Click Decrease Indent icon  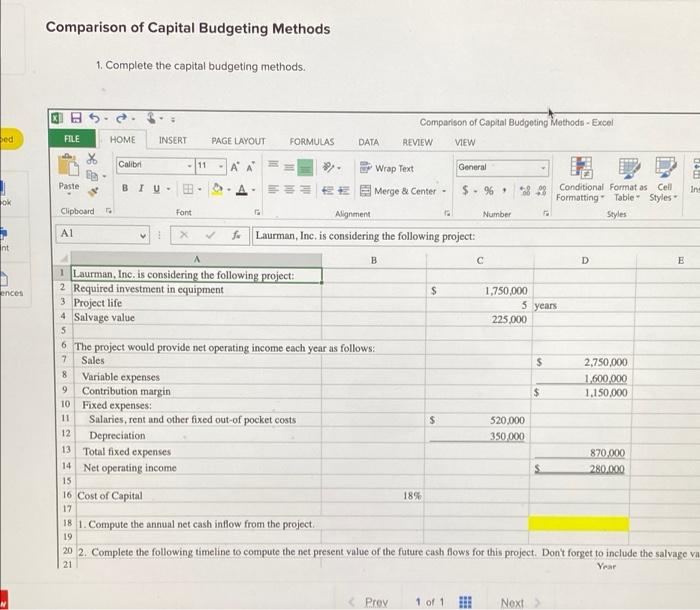(x=328, y=190)
